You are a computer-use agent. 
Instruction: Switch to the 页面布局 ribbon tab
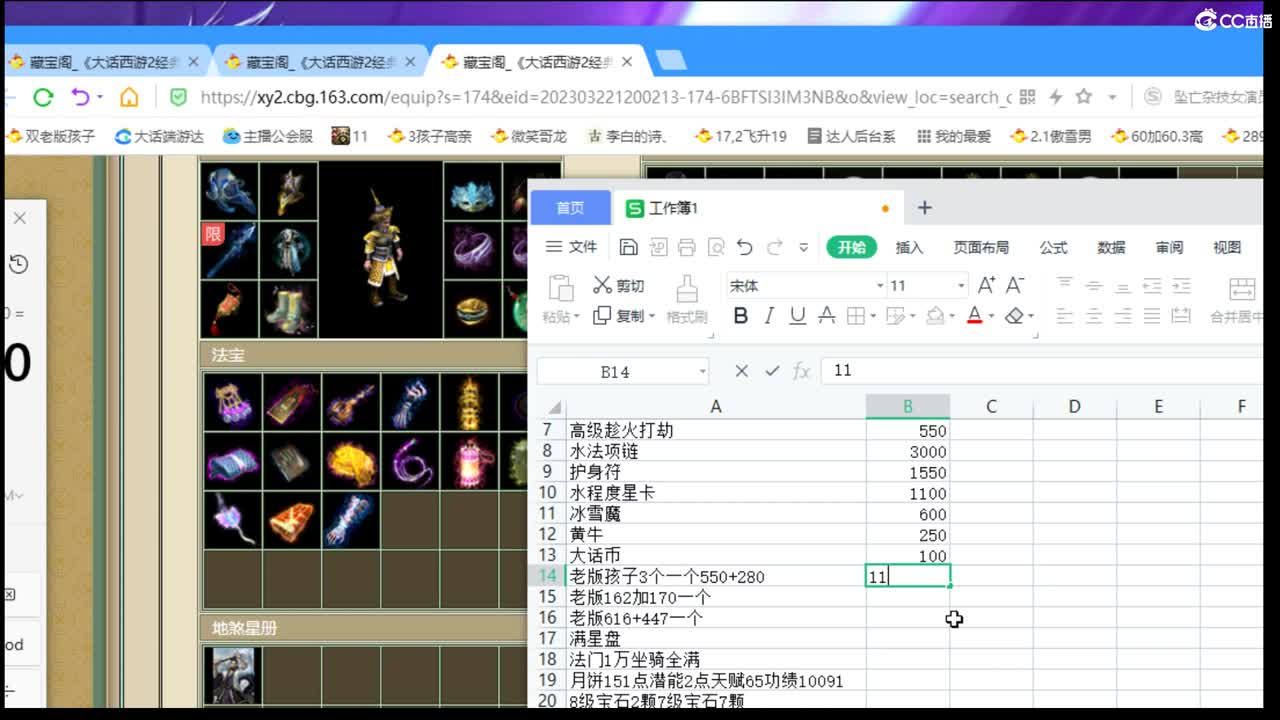coord(981,247)
